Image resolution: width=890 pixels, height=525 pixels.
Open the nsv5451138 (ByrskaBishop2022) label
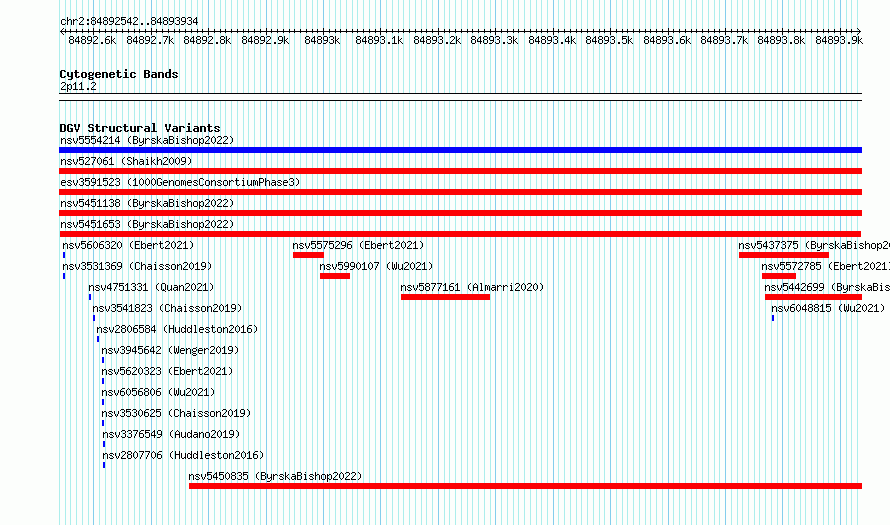click(147, 203)
